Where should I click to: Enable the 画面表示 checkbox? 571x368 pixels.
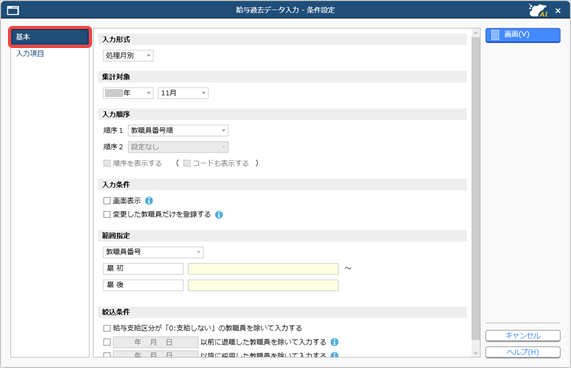pos(107,201)
